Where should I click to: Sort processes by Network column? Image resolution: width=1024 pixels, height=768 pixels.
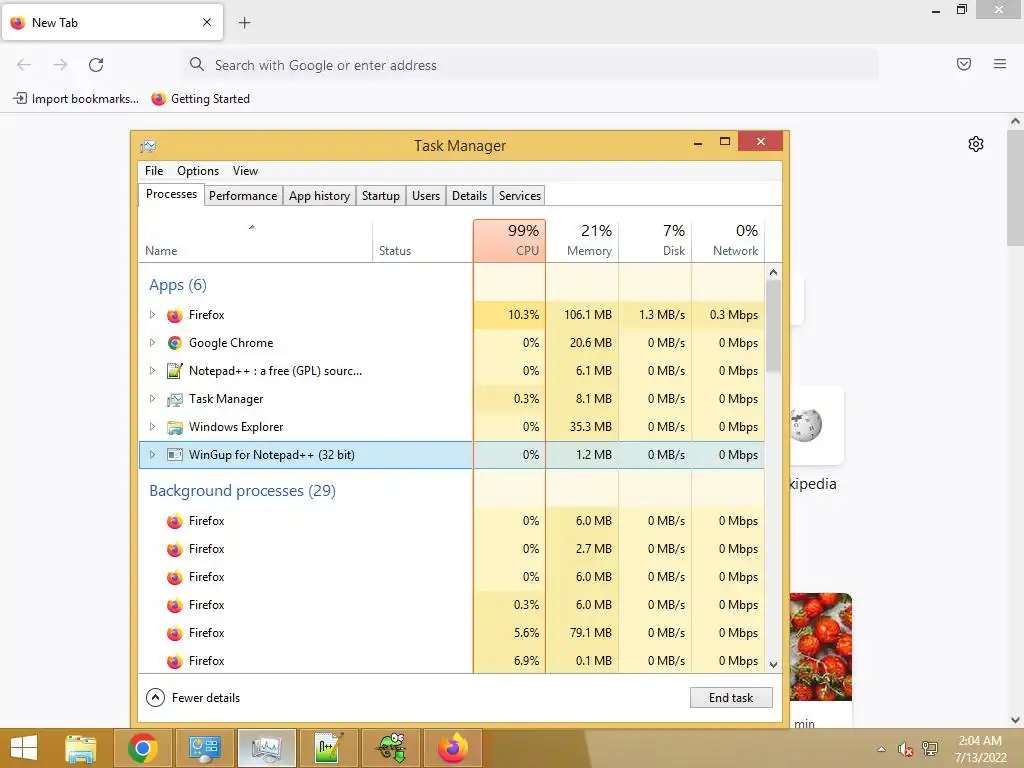728,241
